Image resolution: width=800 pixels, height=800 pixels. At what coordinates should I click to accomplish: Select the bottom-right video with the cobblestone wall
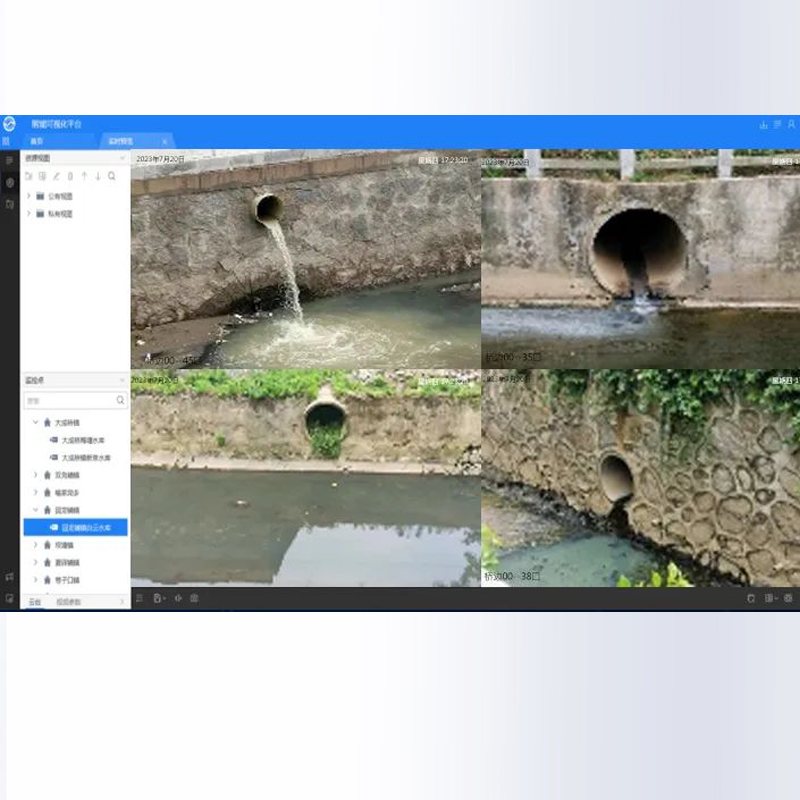click(x=640, y=478)
